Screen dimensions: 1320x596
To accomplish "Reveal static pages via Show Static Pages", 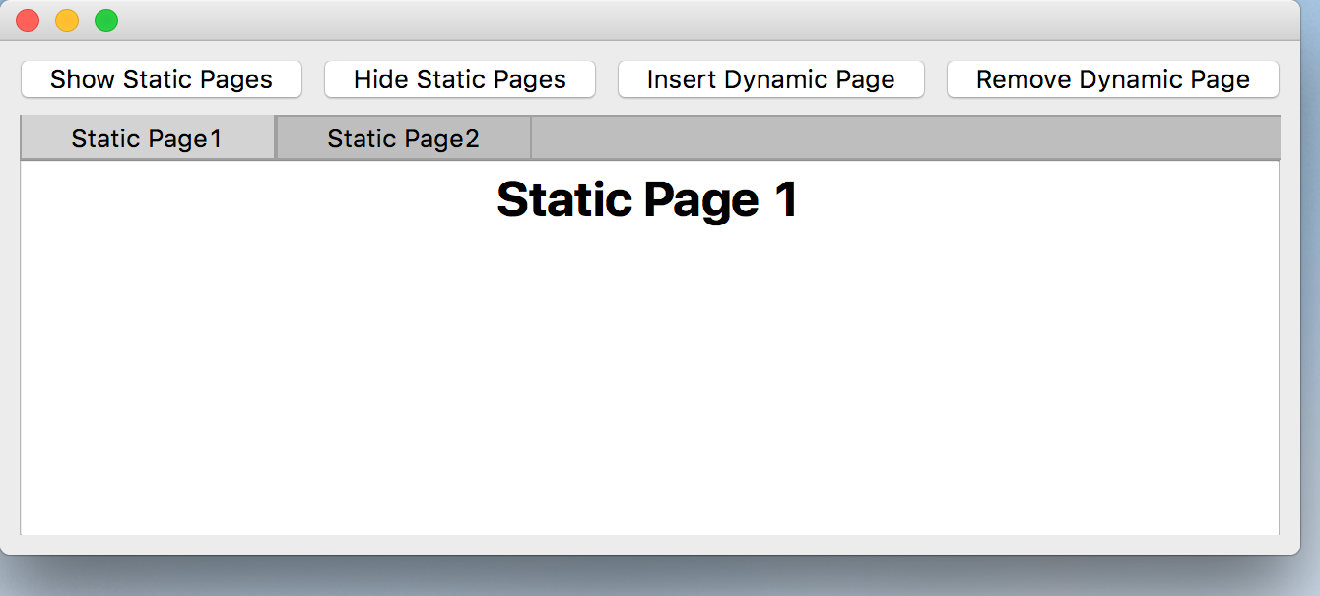I will click(161, 80).
